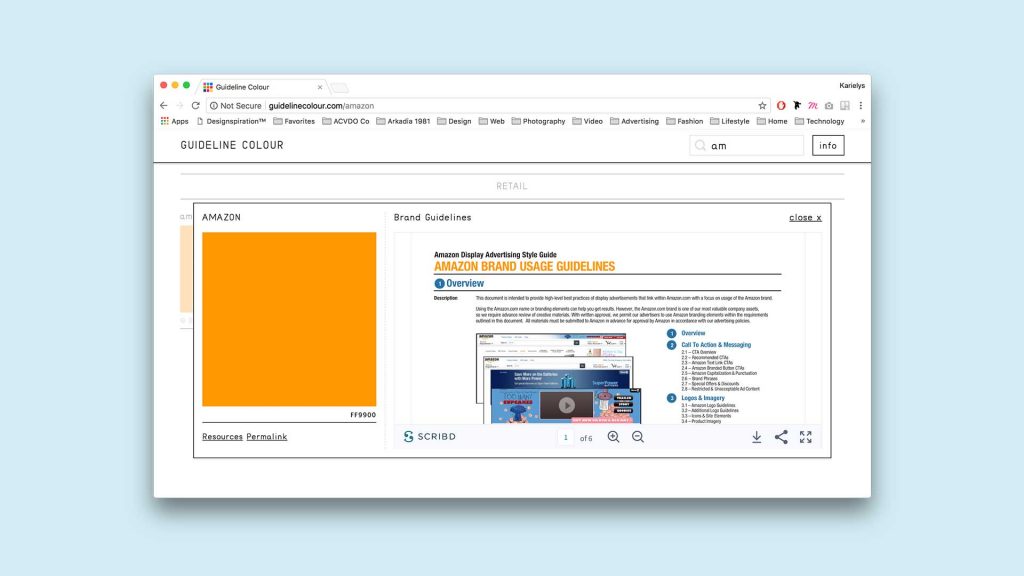Open the Design bookmark folder
Screen dimensions: 1024x576
454,121
